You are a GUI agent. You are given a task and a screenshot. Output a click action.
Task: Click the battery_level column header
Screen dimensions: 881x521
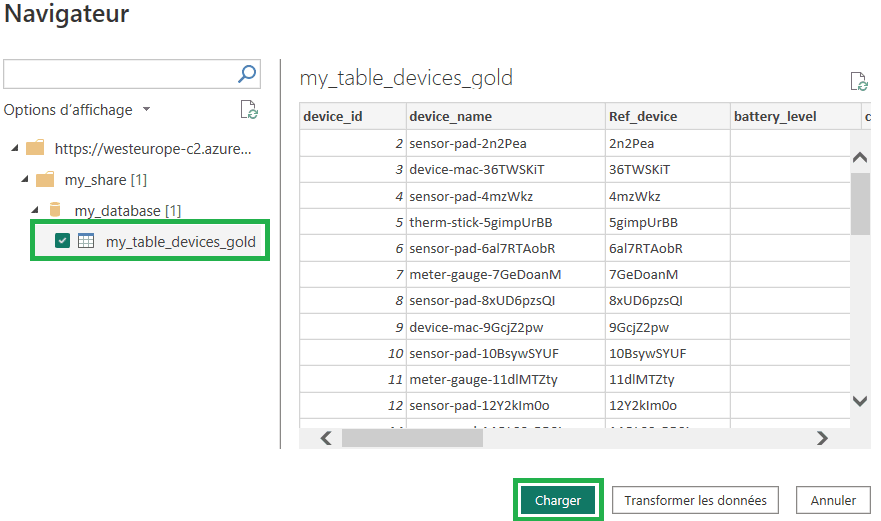point(795,116)
